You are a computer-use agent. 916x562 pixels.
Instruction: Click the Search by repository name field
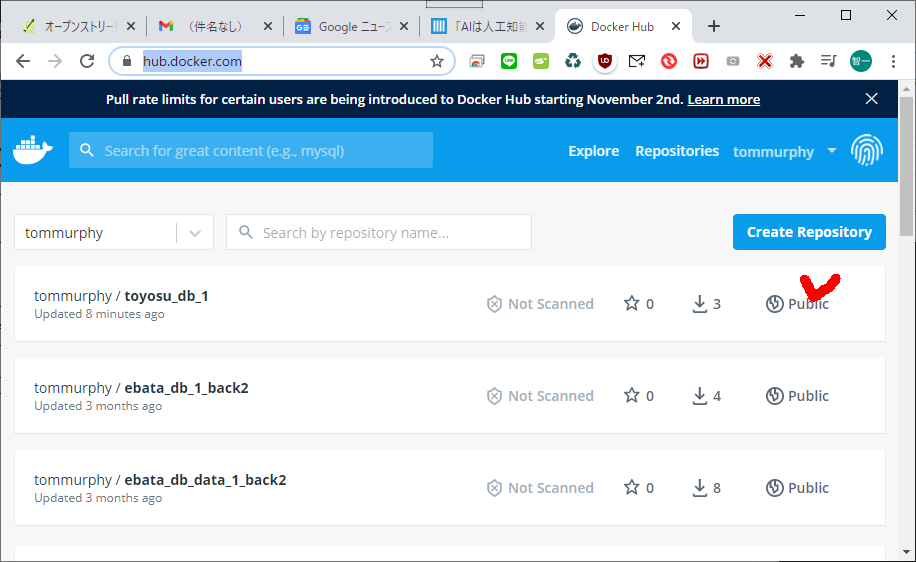390,233
